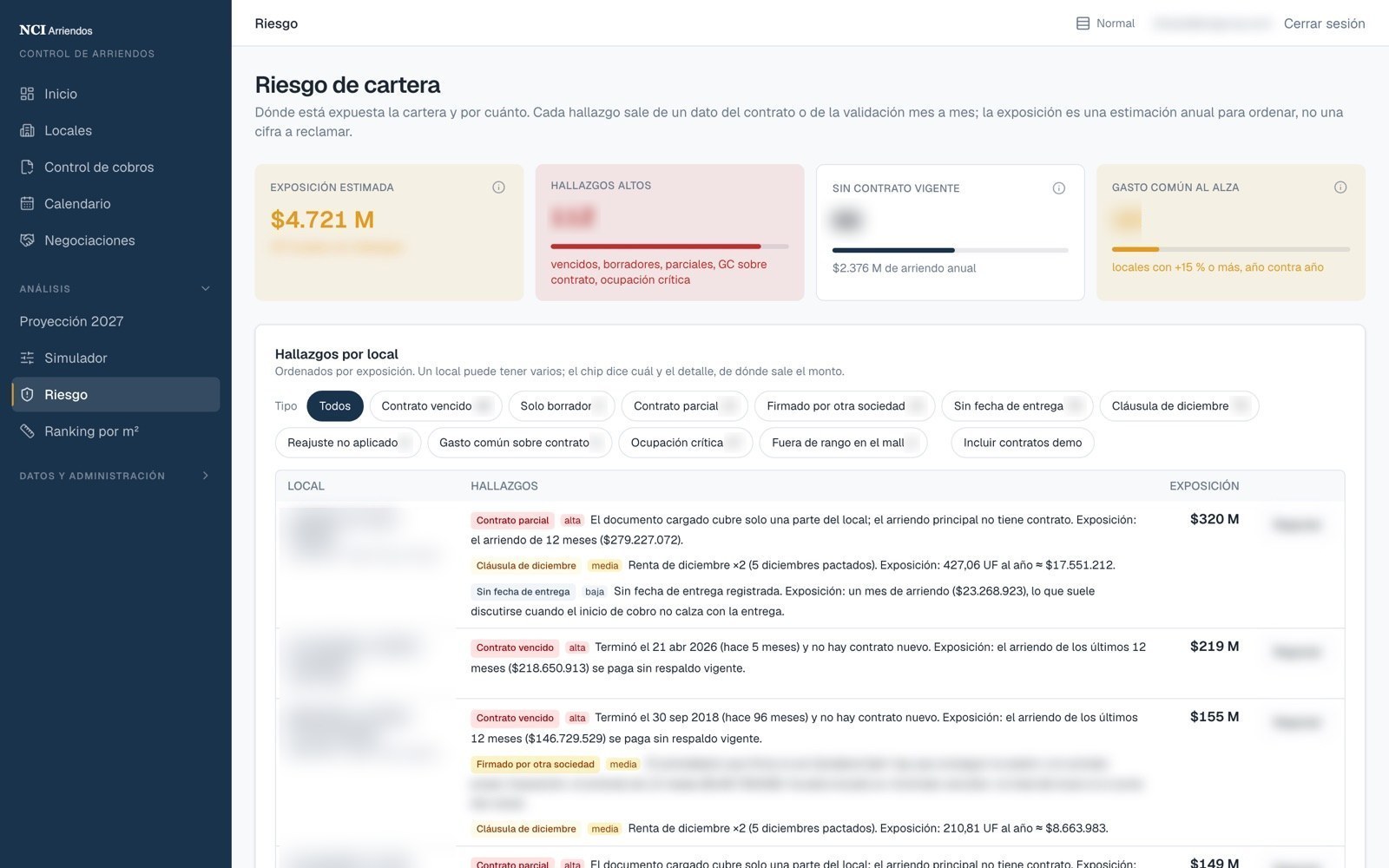Screen dimensions: 1389x868
Task: Click the Gasto común al alza orange progress bar
Action: pyautogui.click(x=1230, y=249)
